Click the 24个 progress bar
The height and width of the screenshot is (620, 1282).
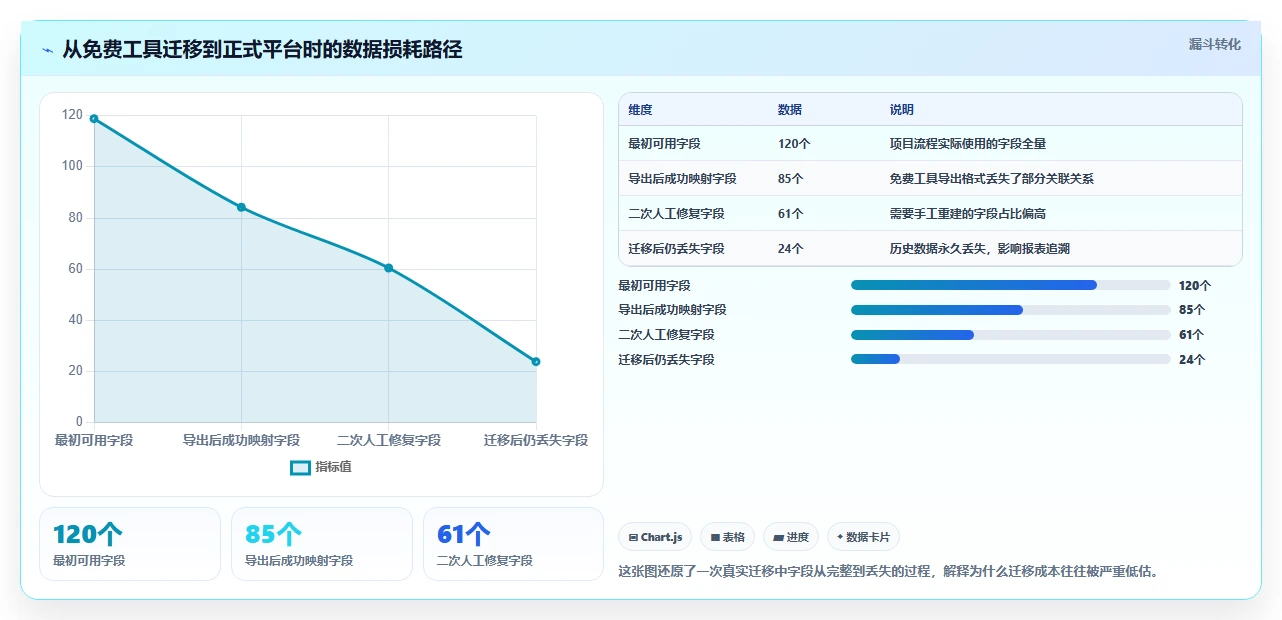[1010, 360]
